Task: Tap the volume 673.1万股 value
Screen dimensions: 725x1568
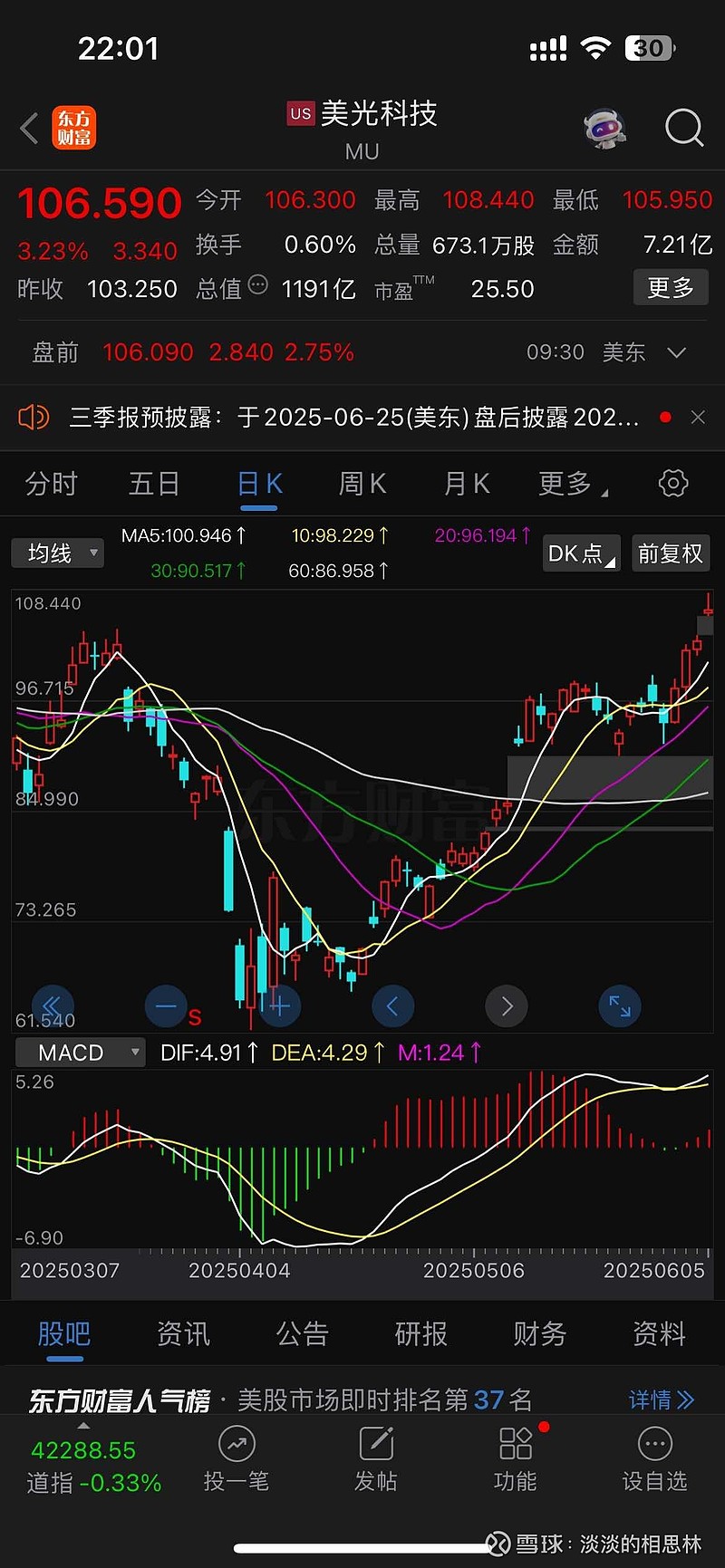Action: 483,245
